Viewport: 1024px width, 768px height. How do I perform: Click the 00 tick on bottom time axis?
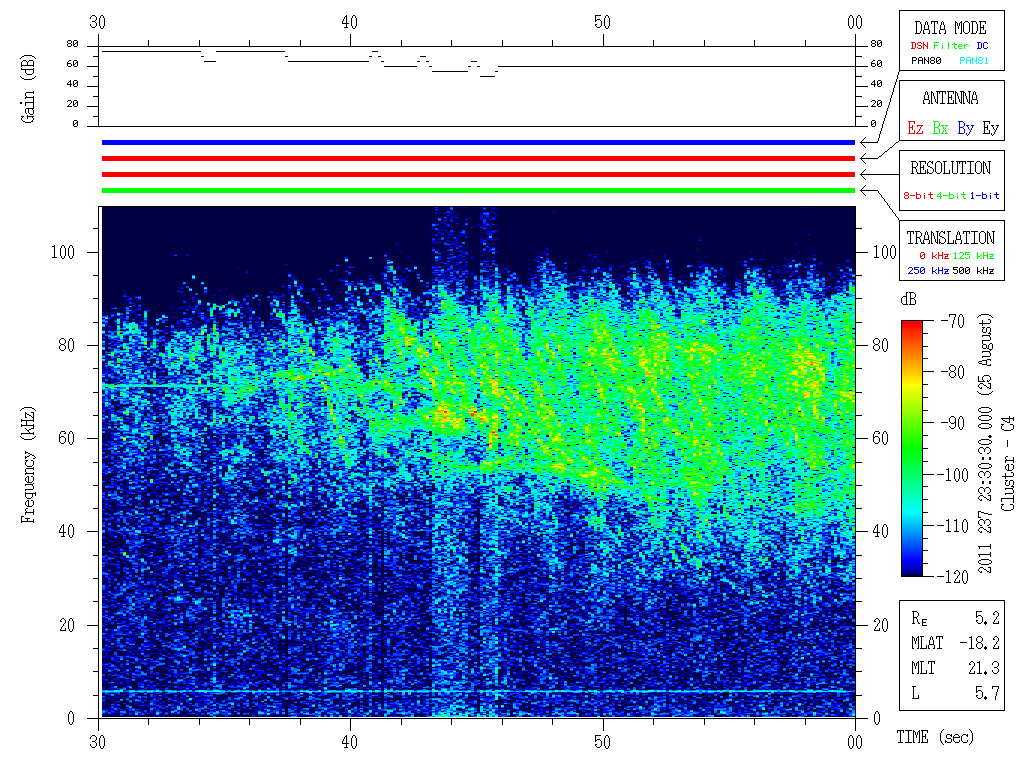click(x=855, y=743)
